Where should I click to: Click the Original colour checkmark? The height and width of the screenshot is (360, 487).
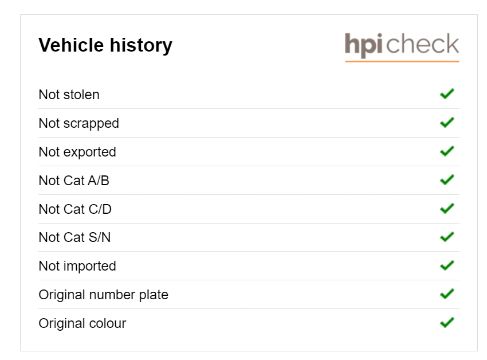(447, 323)
